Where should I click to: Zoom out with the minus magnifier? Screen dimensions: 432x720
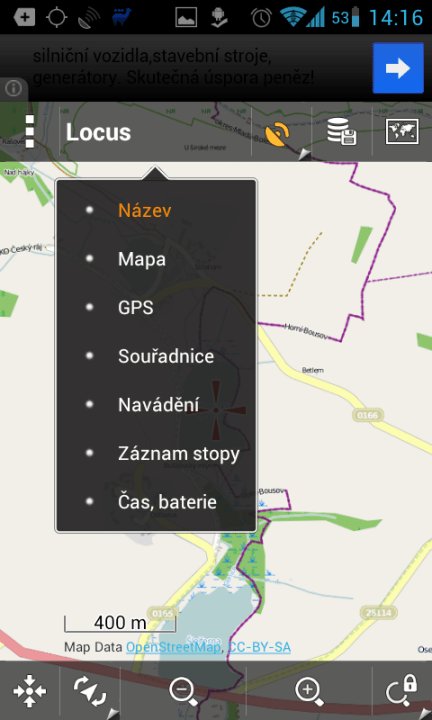click(x=183, y=692)
